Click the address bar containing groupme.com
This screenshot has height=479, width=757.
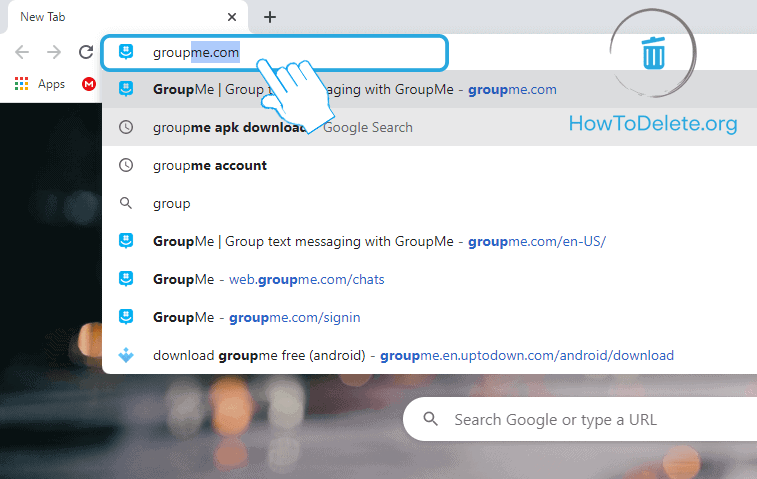point(275,53)
